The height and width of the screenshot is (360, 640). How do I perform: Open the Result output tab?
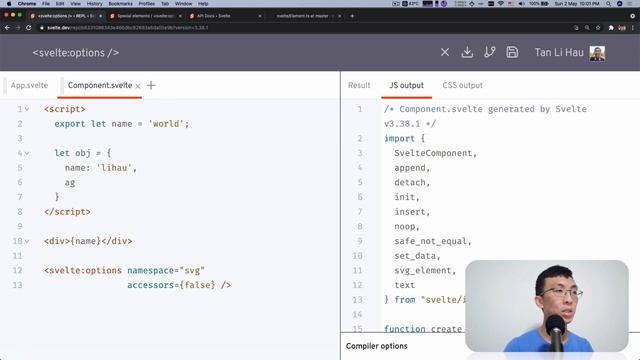click(x=359, y=85)
